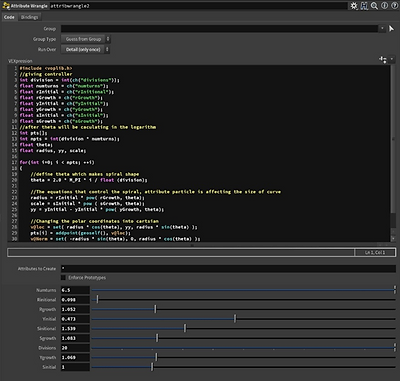
Task: Click the Numturns slider handle
Action: coord(395,290)
